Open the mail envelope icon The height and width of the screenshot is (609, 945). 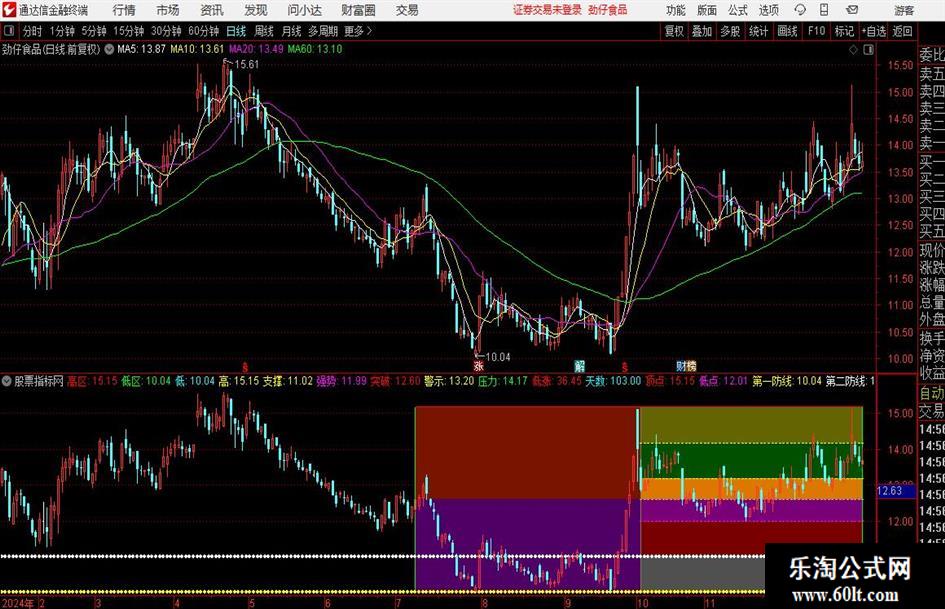(852, 10)
